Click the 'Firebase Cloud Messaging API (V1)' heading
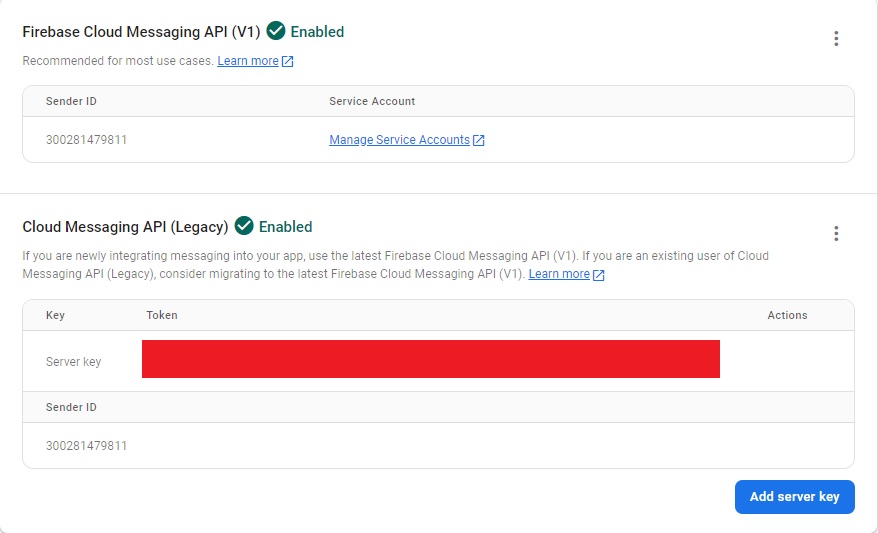This screenshot has height=533, width=878. point(141,32)
